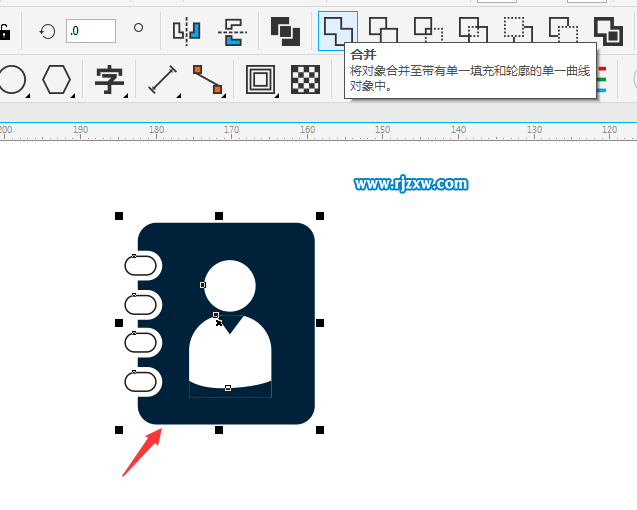
Task: Click the node at the body's top-left corner
Action: click(216, 315)
